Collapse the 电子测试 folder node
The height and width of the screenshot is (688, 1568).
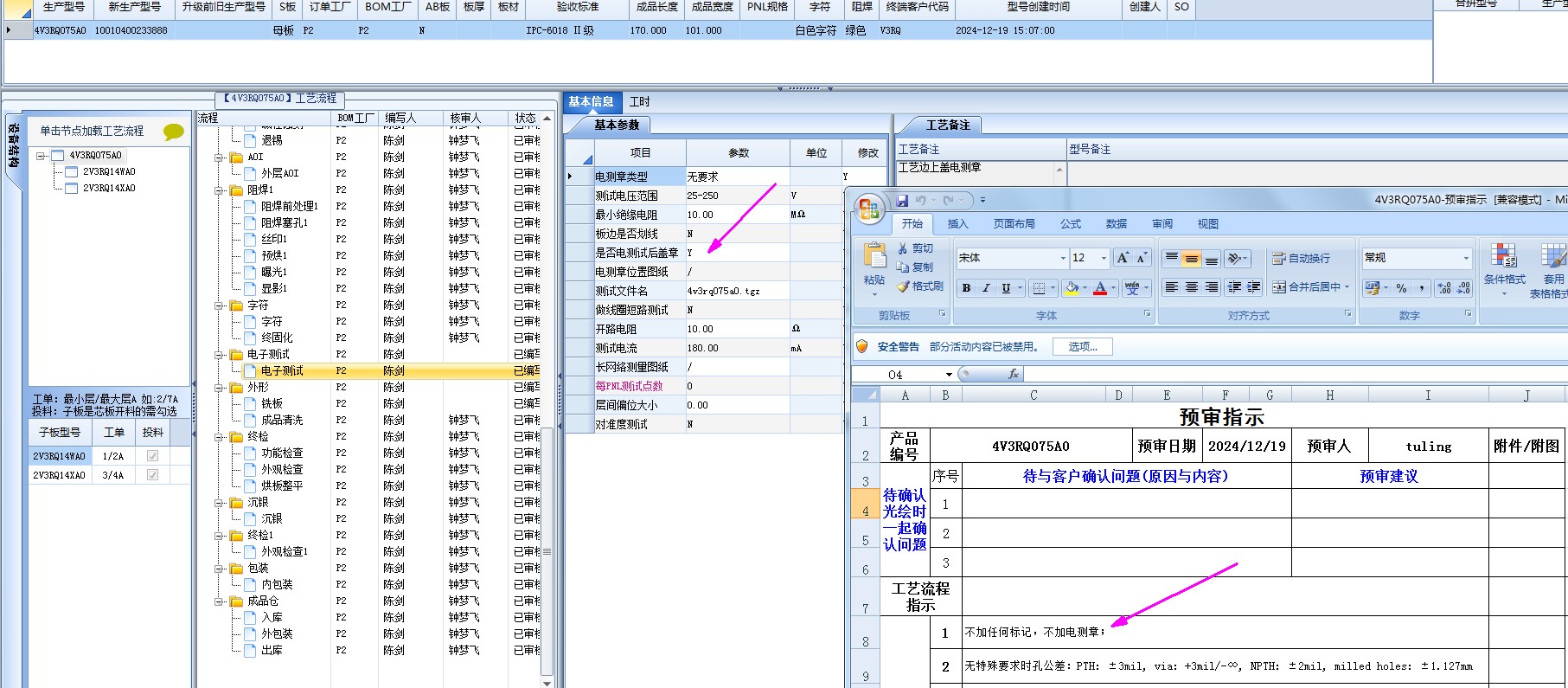(x=220, y=355)
